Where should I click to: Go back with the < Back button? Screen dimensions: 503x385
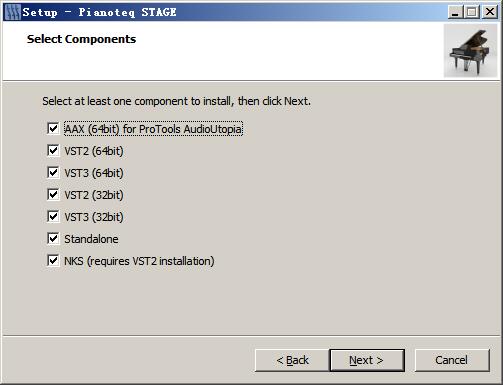click(x=292, y=360)
